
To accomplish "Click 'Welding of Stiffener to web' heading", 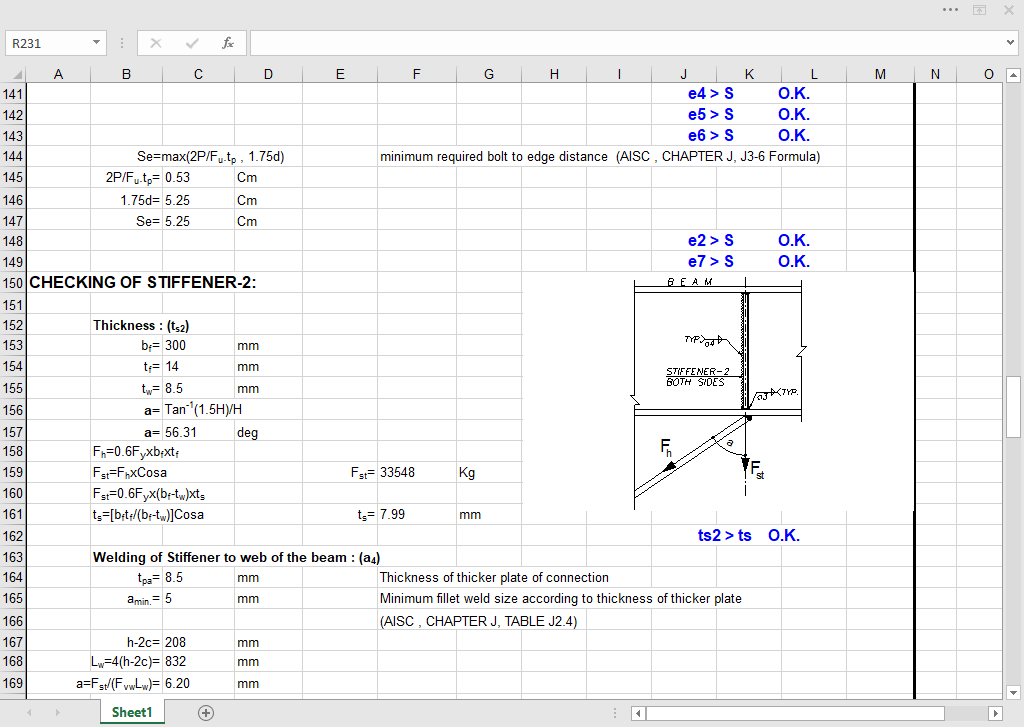I will pyautogui.click(x=236, y=558).
